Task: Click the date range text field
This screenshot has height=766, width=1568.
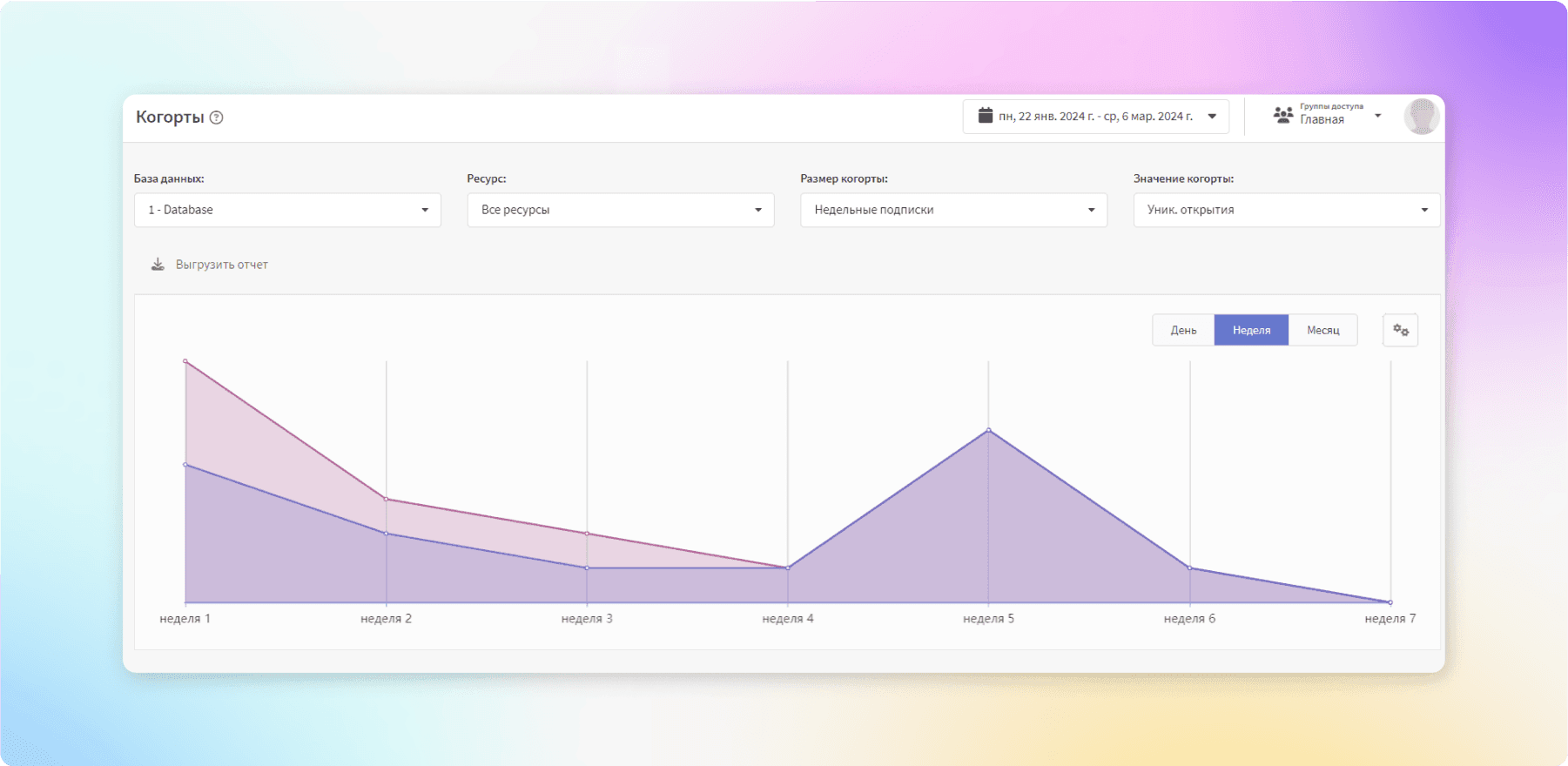Action: (x=1095, y=117)
